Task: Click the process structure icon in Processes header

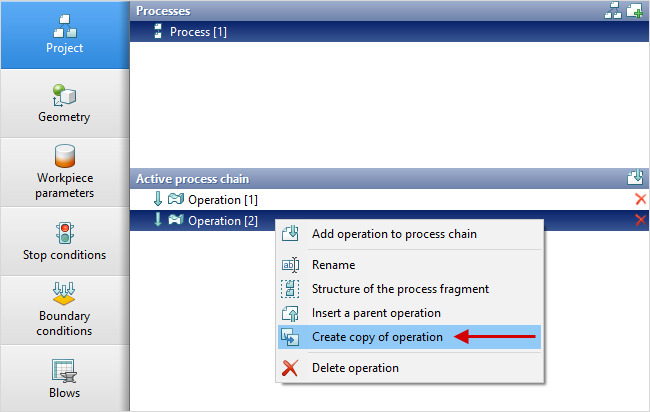Action: pos(614,10)
